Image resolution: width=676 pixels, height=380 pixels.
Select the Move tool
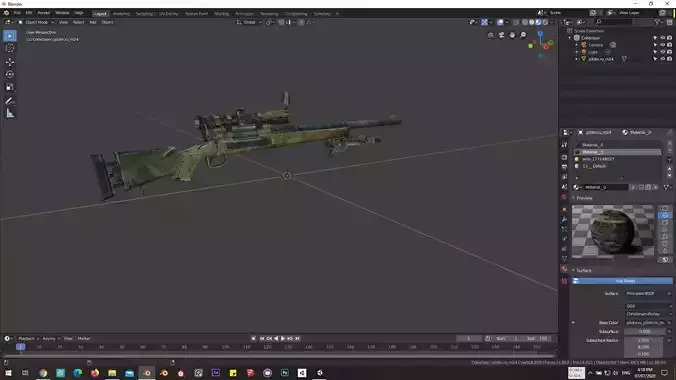pyautogui.click(x=9, y=62)
